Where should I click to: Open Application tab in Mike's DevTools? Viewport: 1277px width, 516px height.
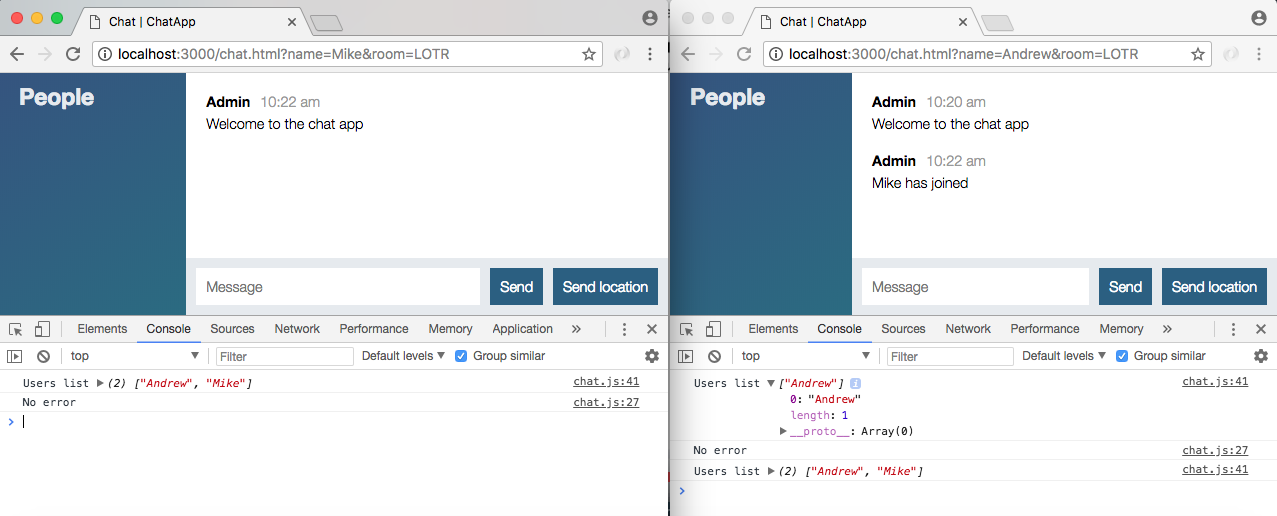click(x=522, y=329)
